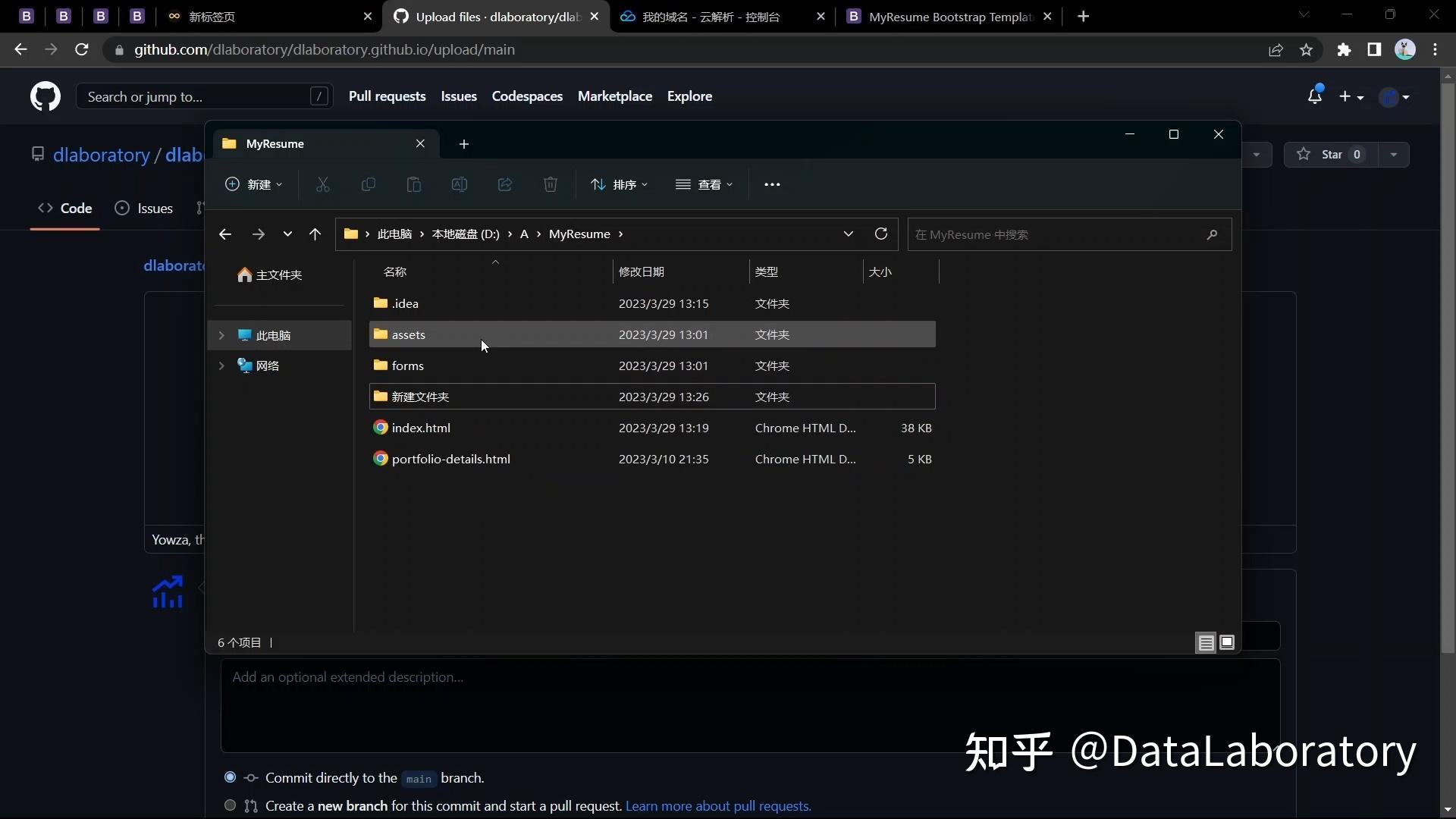Click the Delete trash icon in Explorer
The image size is (1456, 819).
point(551,184)
